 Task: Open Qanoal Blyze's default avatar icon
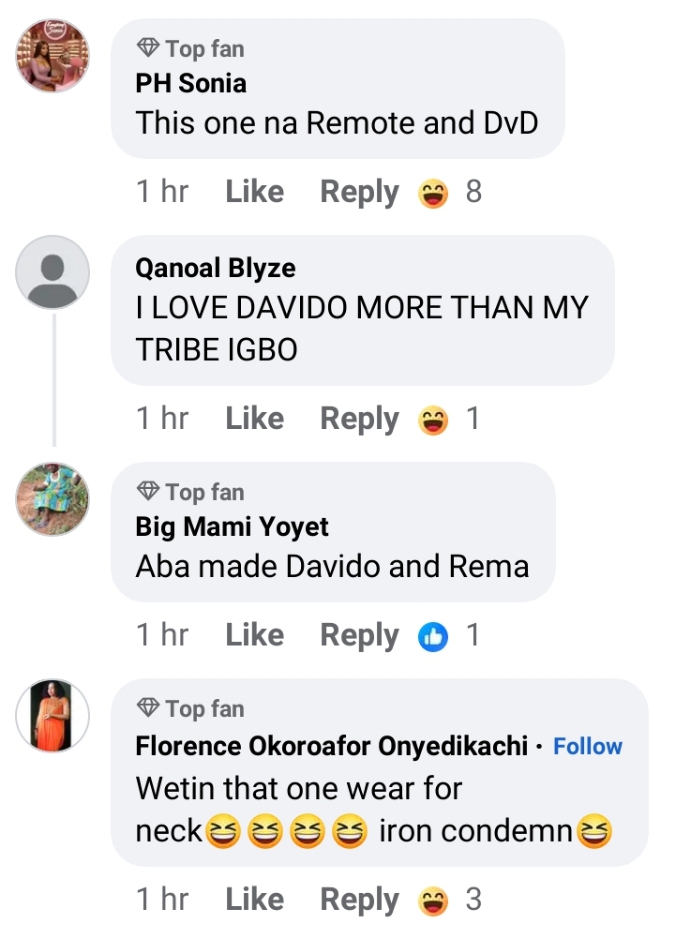[x=53, y=272]
